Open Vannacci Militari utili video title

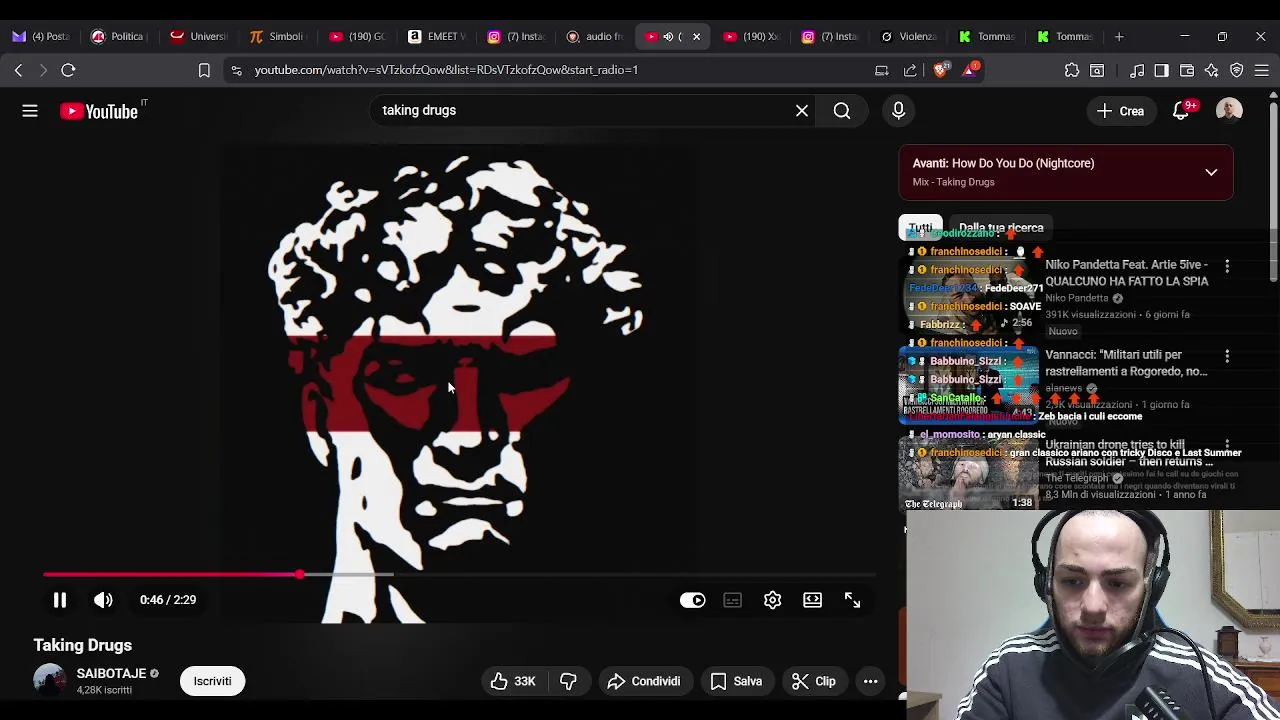pos(1126,363)
